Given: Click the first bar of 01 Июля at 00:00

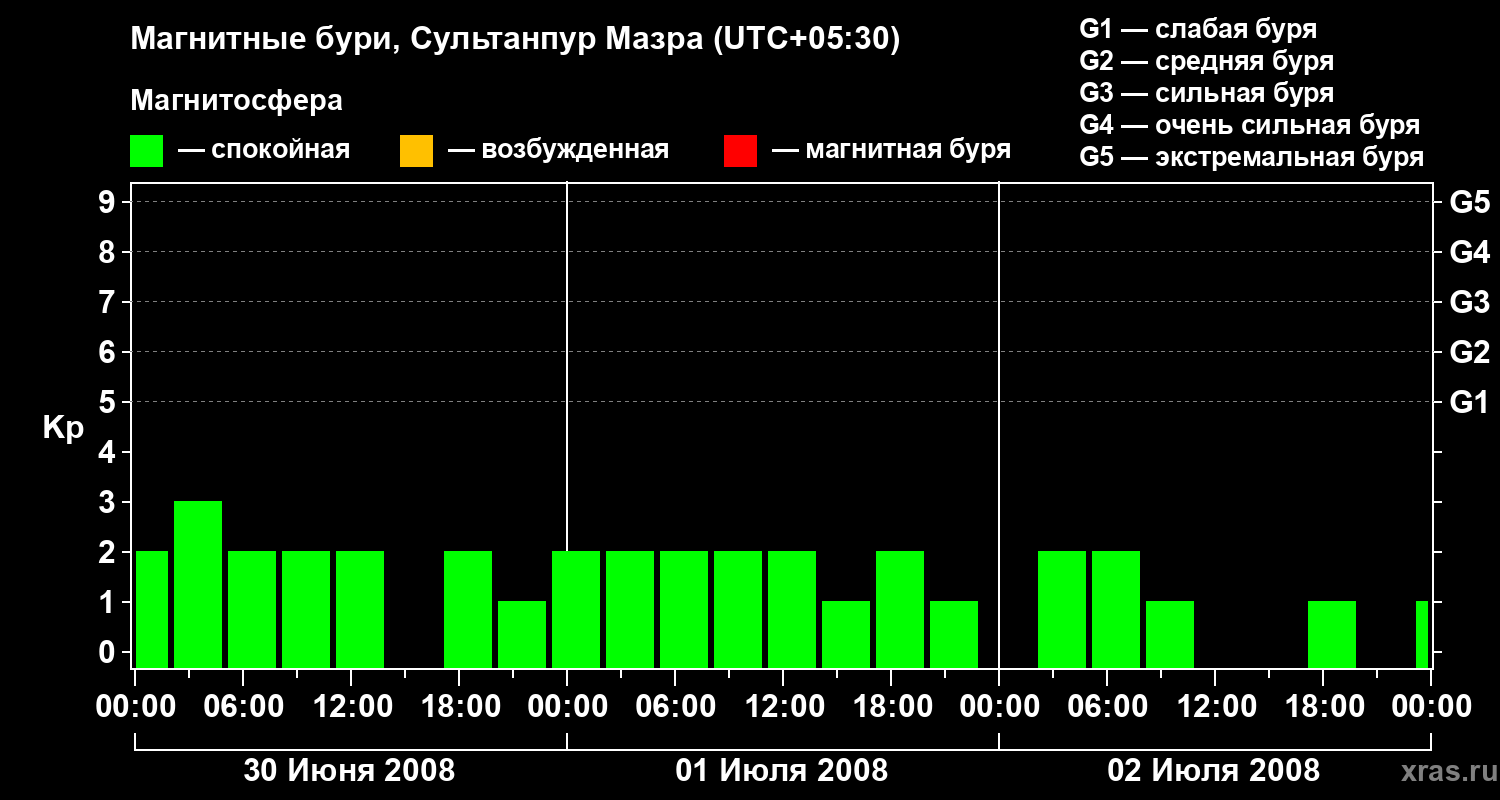Looking at the screenshot, I should click(x=576, y=609).
